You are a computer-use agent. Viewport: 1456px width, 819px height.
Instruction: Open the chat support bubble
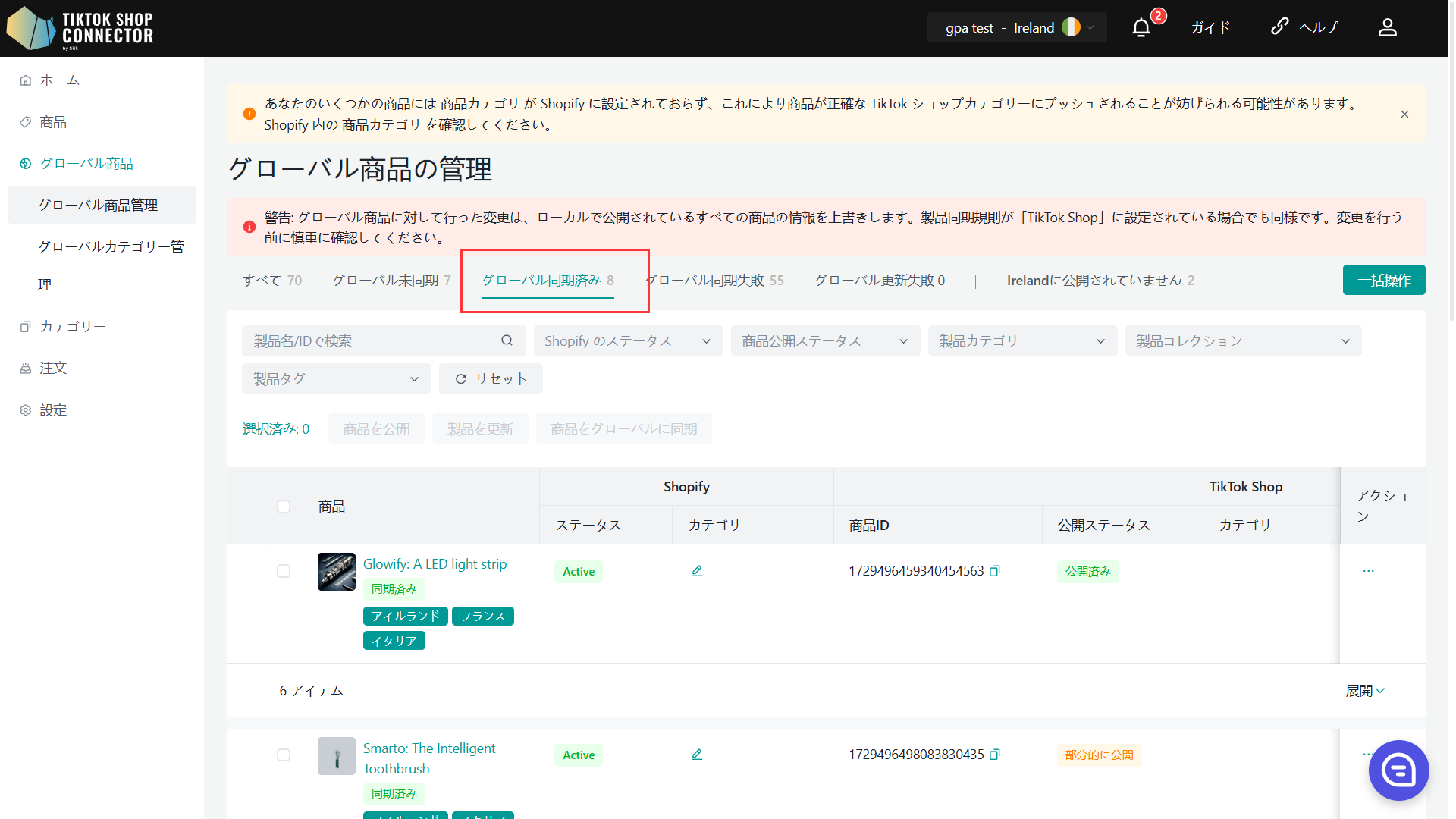[1398, 770]
